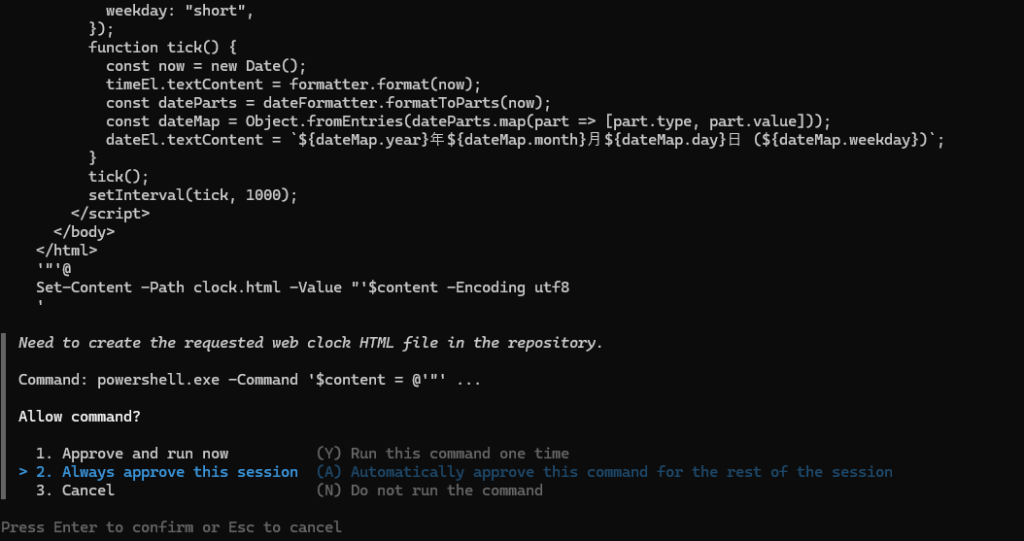
Task: Click "(Y) Run this command one time" hint
Action: pyautogui.click(x=442, y=453)
